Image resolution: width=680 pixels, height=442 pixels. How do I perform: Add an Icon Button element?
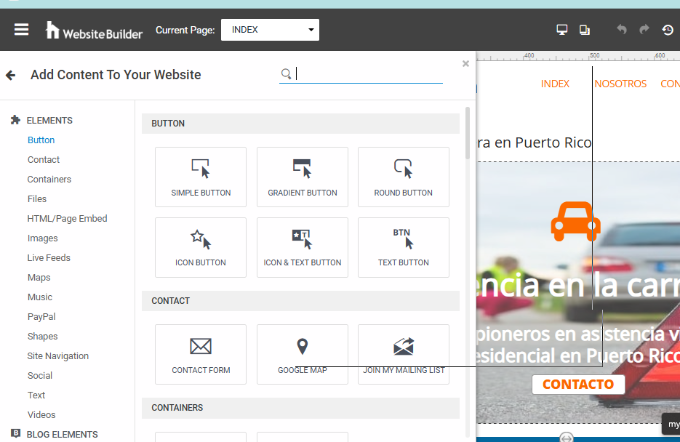201,247
